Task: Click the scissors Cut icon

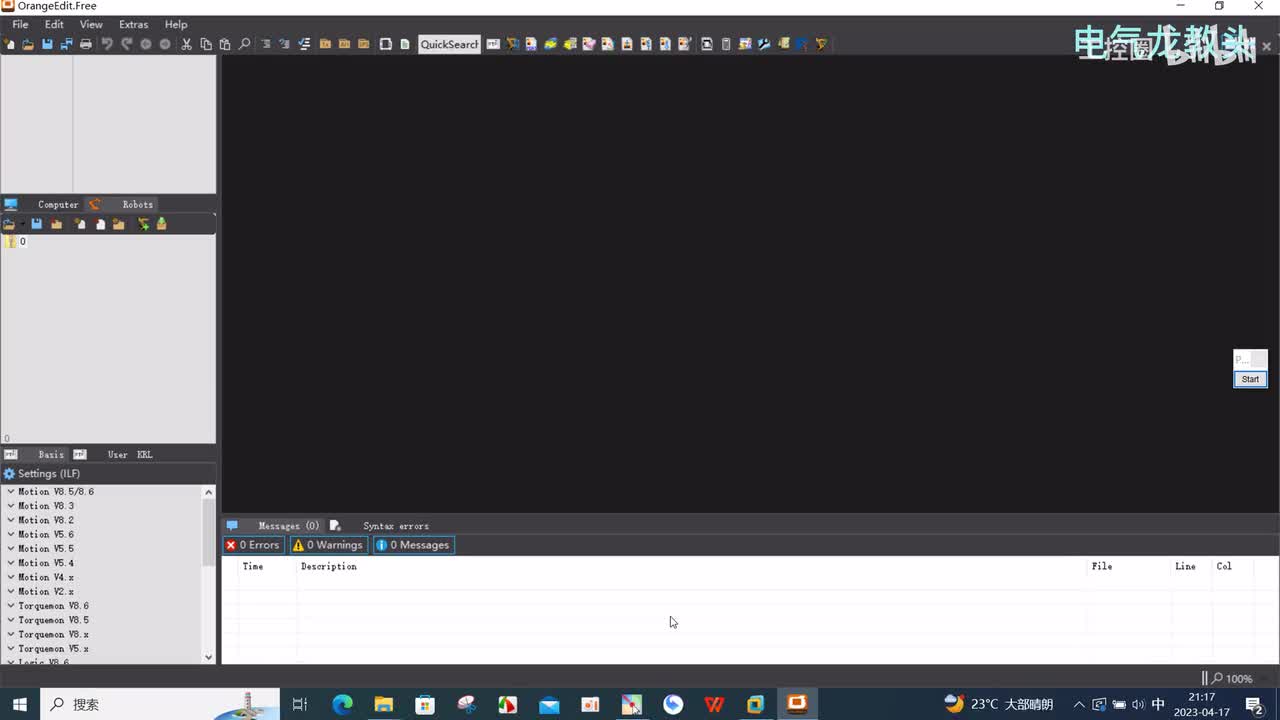Action: coord(186,44)
